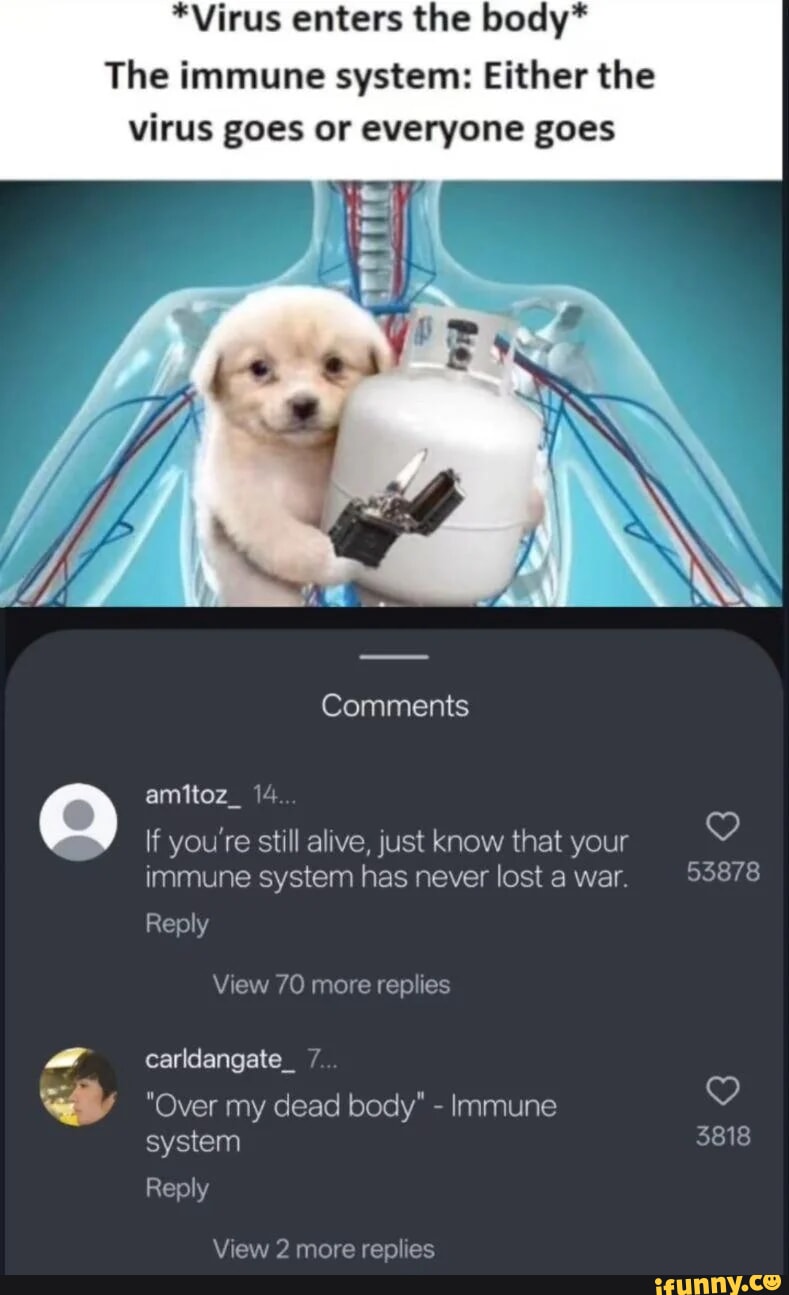This screenshot has width=789, height=1295.
Task: Expand View 70 more replies
Action: pyautogui.click(x=331, y=985)
